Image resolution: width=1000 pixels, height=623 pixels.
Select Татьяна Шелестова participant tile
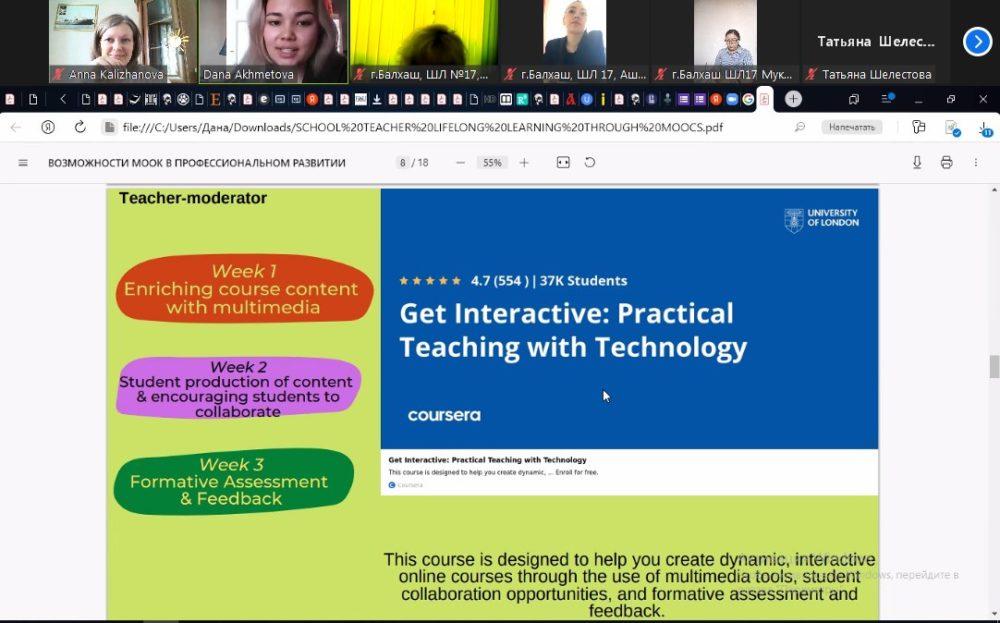pyautogui.click(x=876, y=41)
